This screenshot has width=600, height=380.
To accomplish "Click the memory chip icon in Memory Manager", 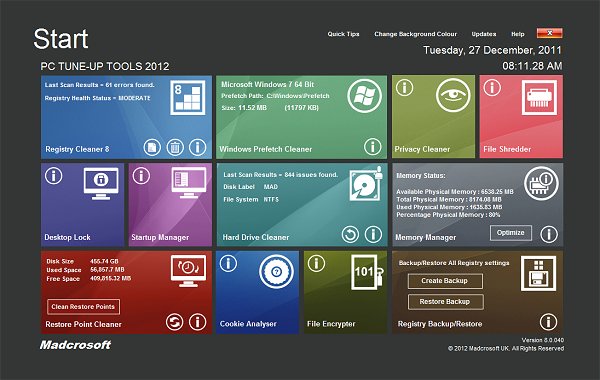I will tap(541, 184).
